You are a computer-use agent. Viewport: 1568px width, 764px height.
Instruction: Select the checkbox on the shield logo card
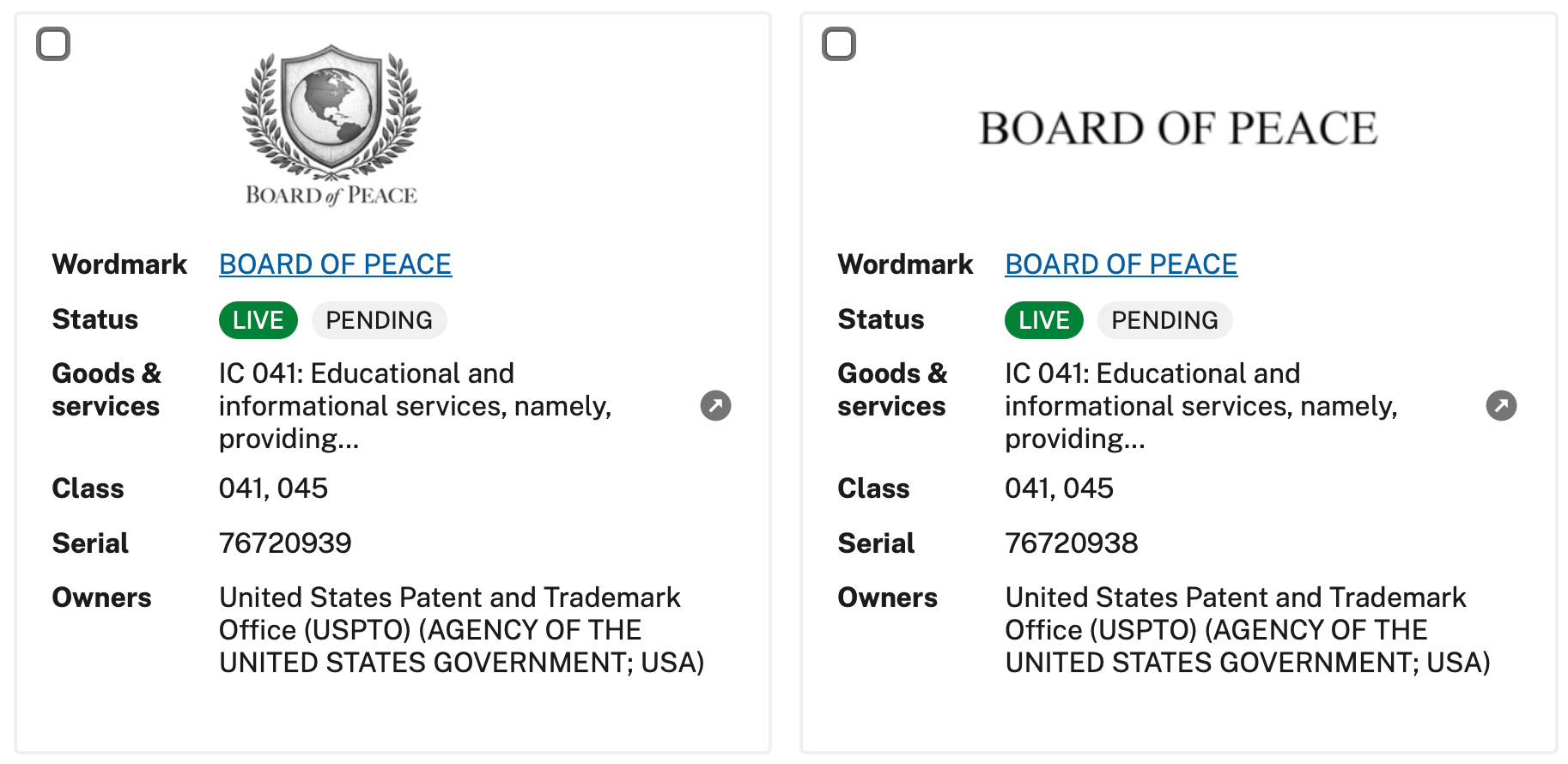click(x=53, y=44)
